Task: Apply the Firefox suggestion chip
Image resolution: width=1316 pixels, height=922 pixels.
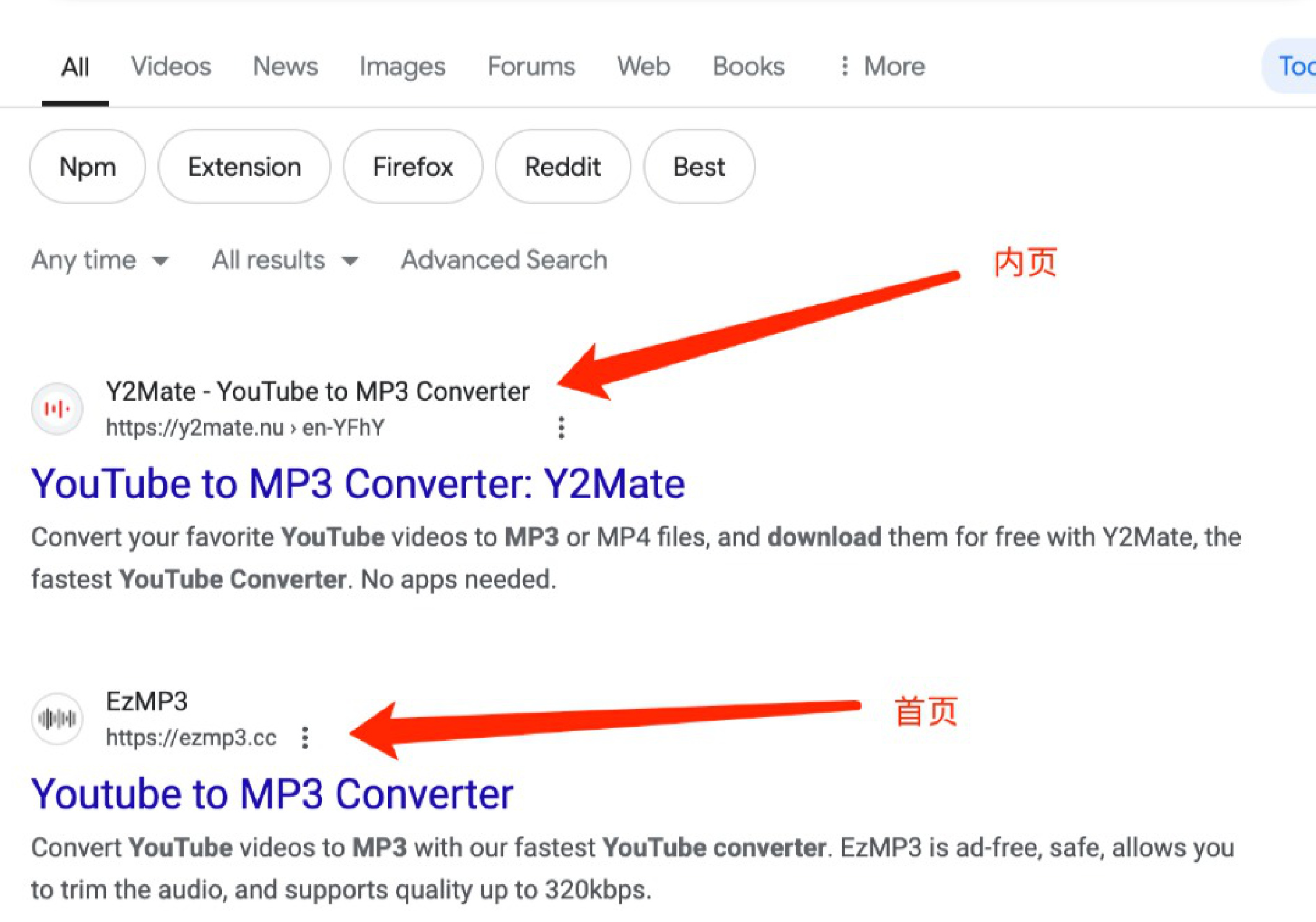Action: click(413, 167)
